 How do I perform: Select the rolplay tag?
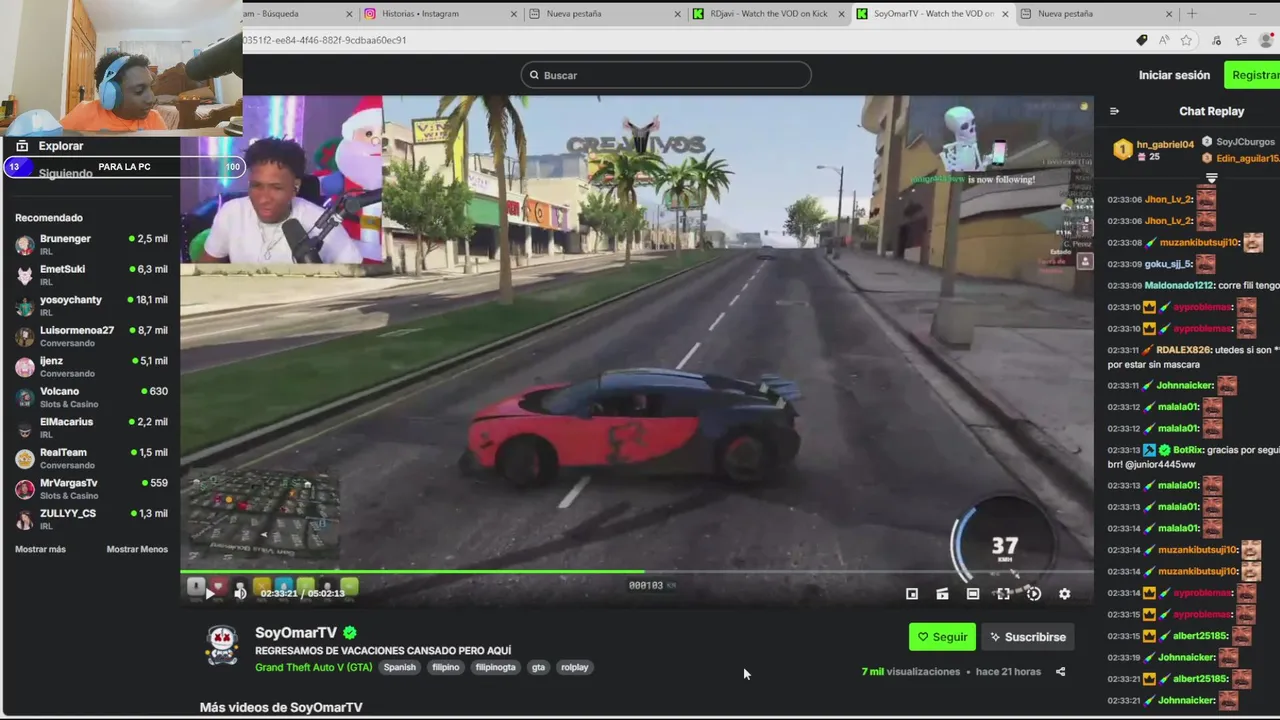[575, 667]
